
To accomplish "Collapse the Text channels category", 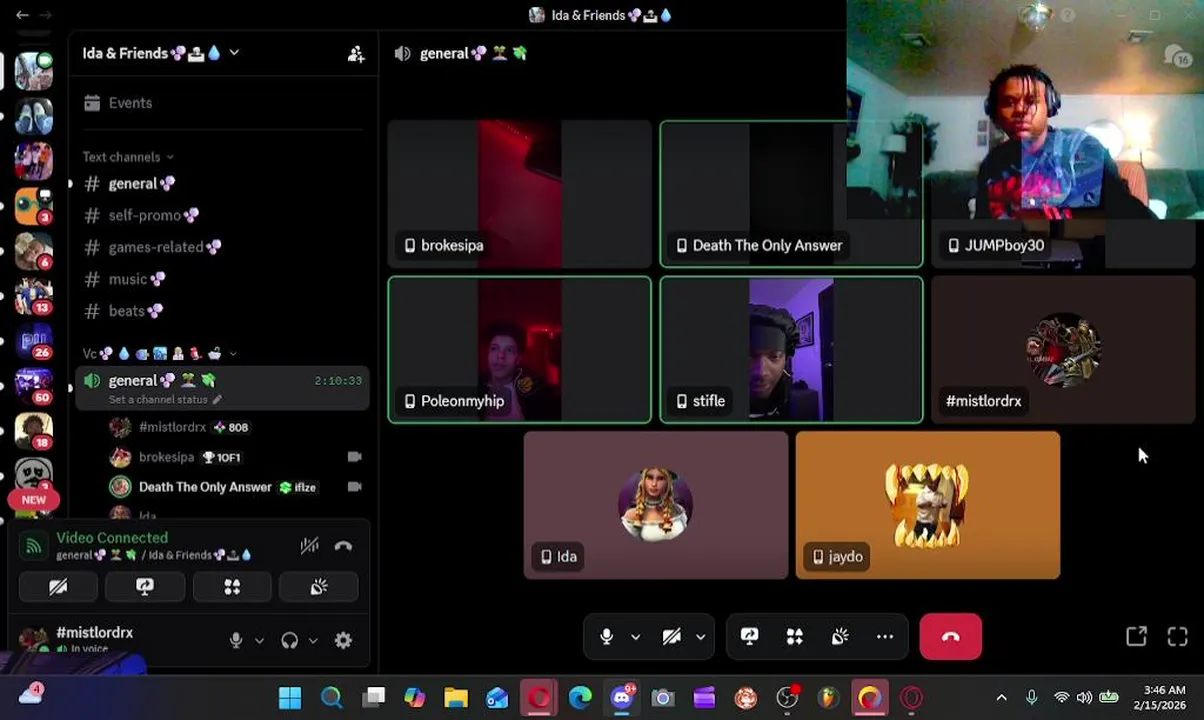I will 128,157.
